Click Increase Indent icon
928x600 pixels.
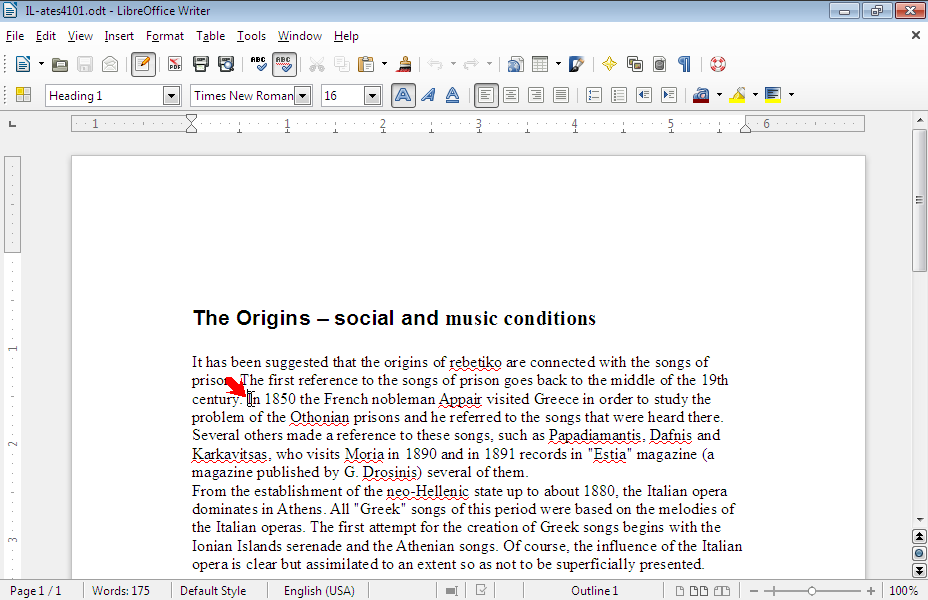(669, 95)
